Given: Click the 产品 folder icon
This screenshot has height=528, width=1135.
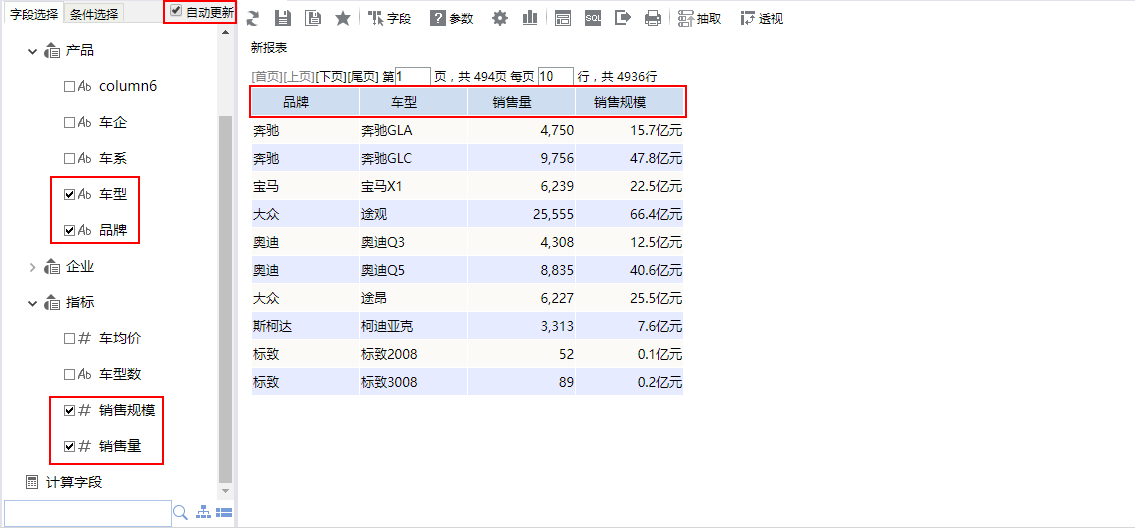Looking at the screenshot, I should (51, 51).
